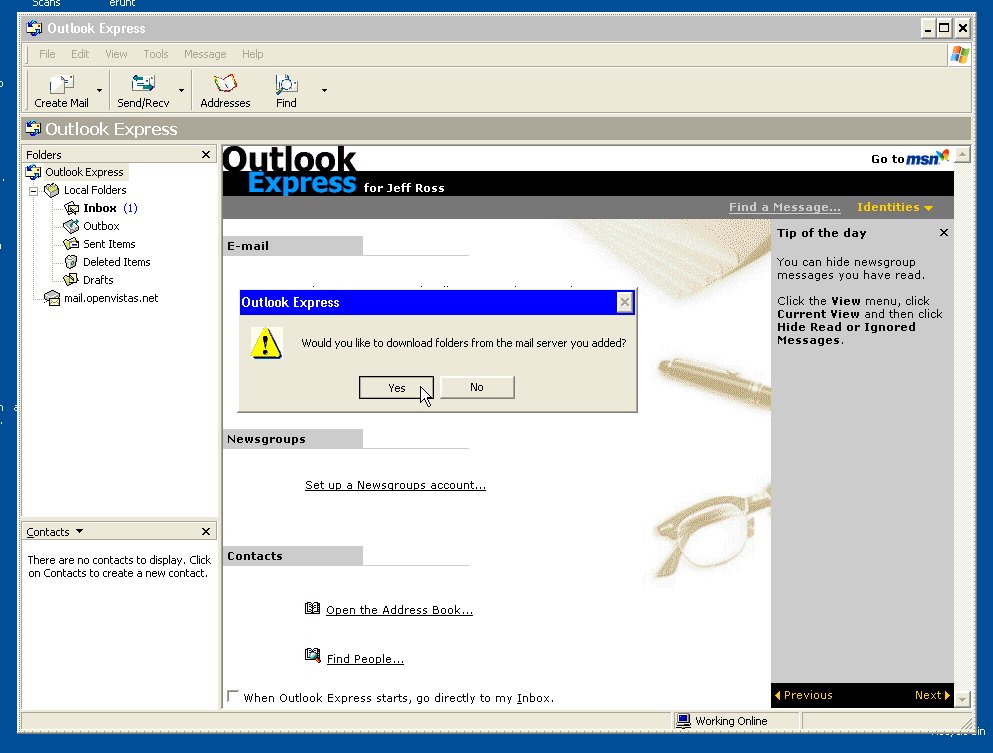The height and width of the screenshot is (753, 993).
Task: Click the Find a Message link
Action: [x=785, y=207]
